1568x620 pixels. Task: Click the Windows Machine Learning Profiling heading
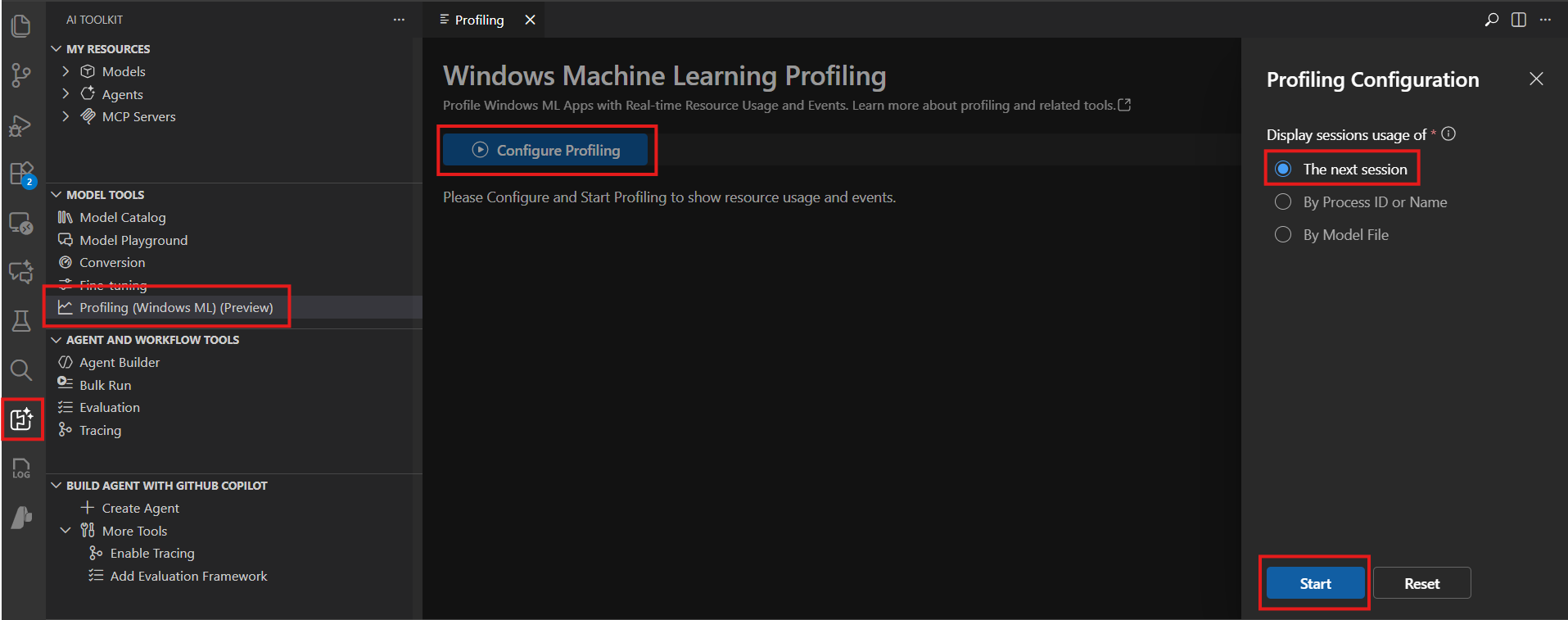click(x=664, y=75)
